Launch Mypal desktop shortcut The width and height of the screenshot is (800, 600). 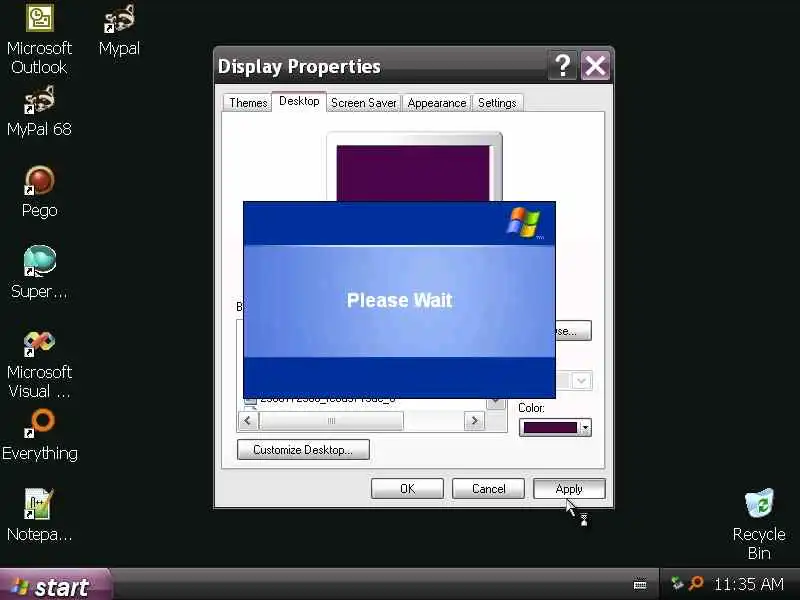pyautogui.click(x=119, y=31)
